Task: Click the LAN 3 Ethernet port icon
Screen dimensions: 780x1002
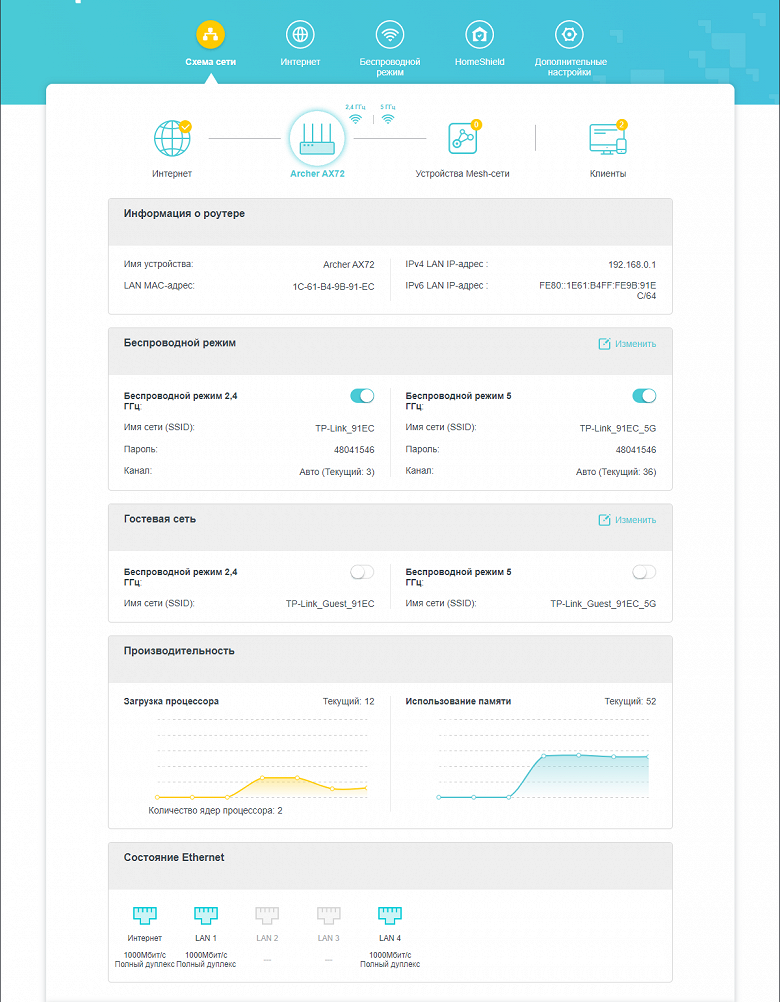Action: pos(328,916)
